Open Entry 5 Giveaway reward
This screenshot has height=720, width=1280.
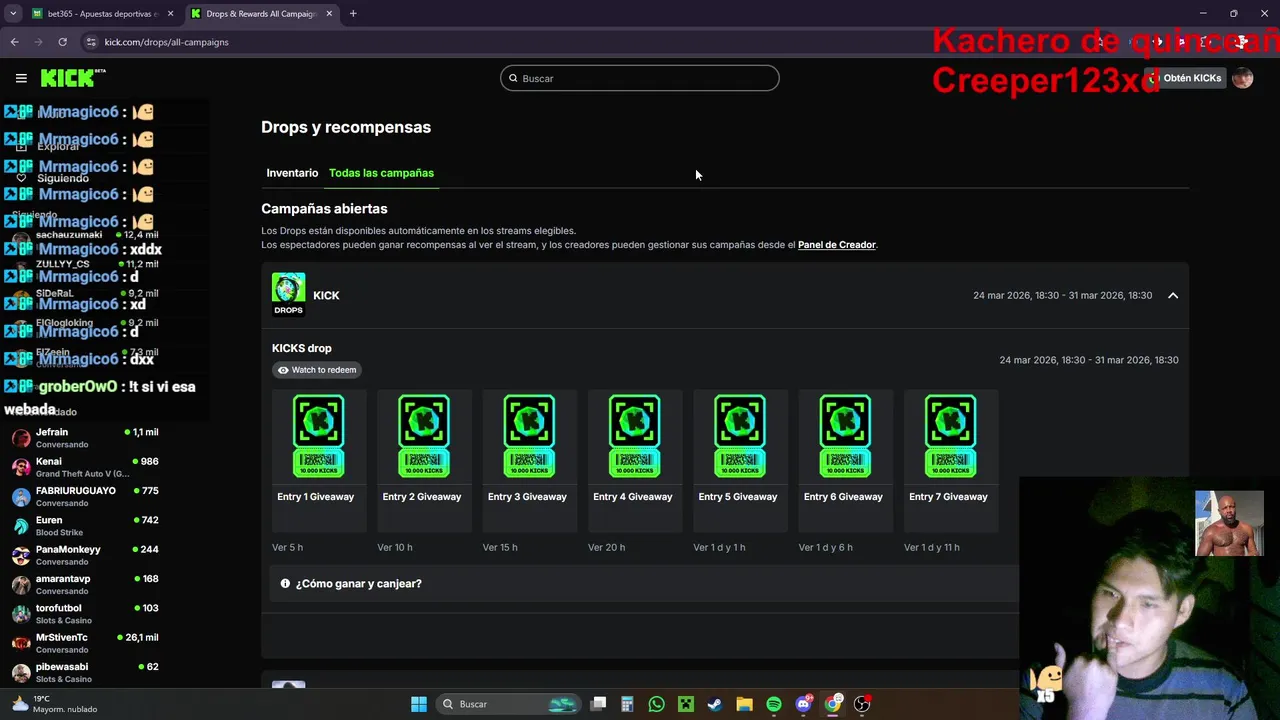(x=740, y=459)
